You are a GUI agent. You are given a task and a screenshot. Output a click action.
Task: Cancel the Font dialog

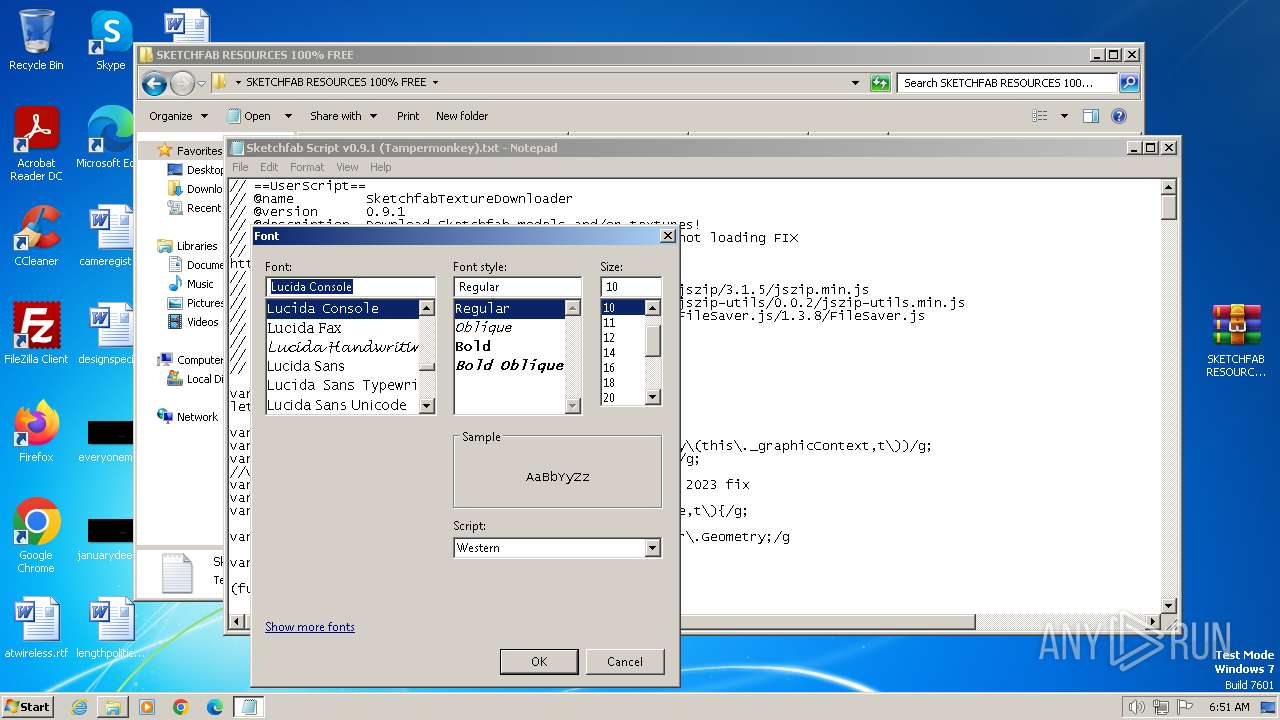(625, 661)
